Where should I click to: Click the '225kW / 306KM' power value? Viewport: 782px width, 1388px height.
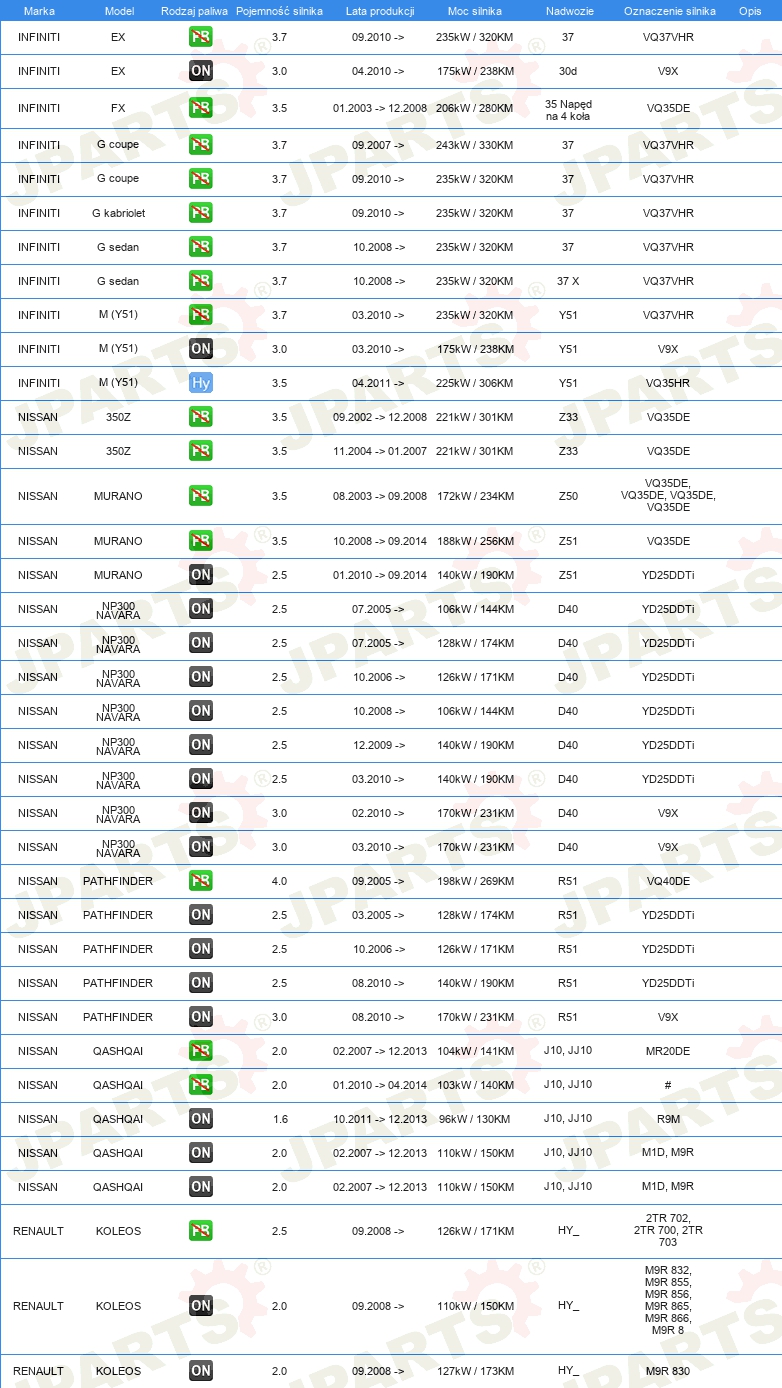pyautogui.click(x=475, y=383)
